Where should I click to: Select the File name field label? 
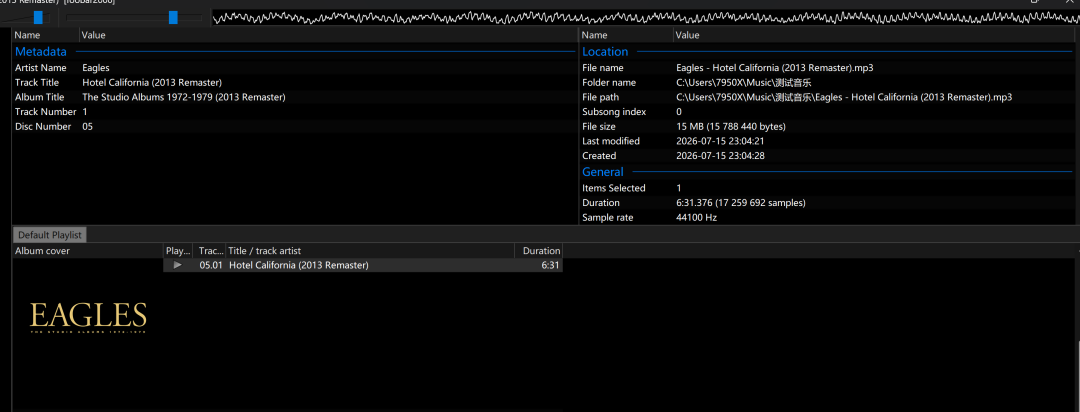[603, 68]
